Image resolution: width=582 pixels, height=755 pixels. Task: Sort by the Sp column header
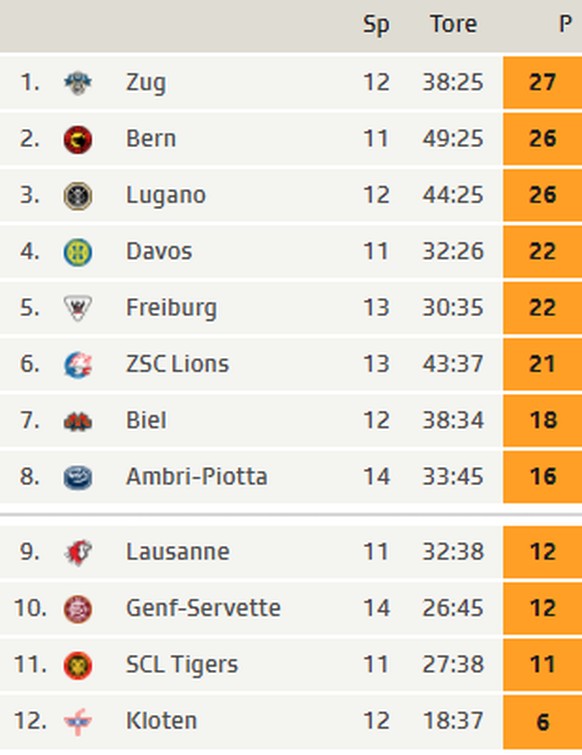tap(376, 25)
